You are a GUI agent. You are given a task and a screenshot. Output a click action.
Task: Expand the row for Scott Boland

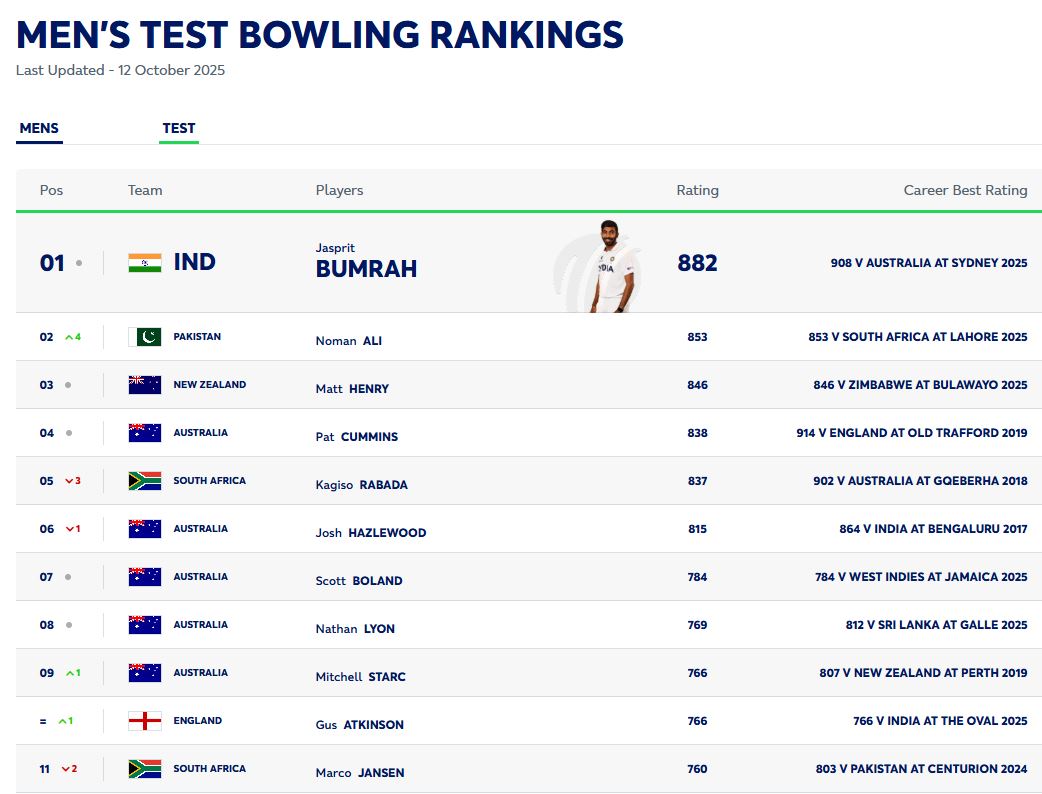click(x=520, y=576)
